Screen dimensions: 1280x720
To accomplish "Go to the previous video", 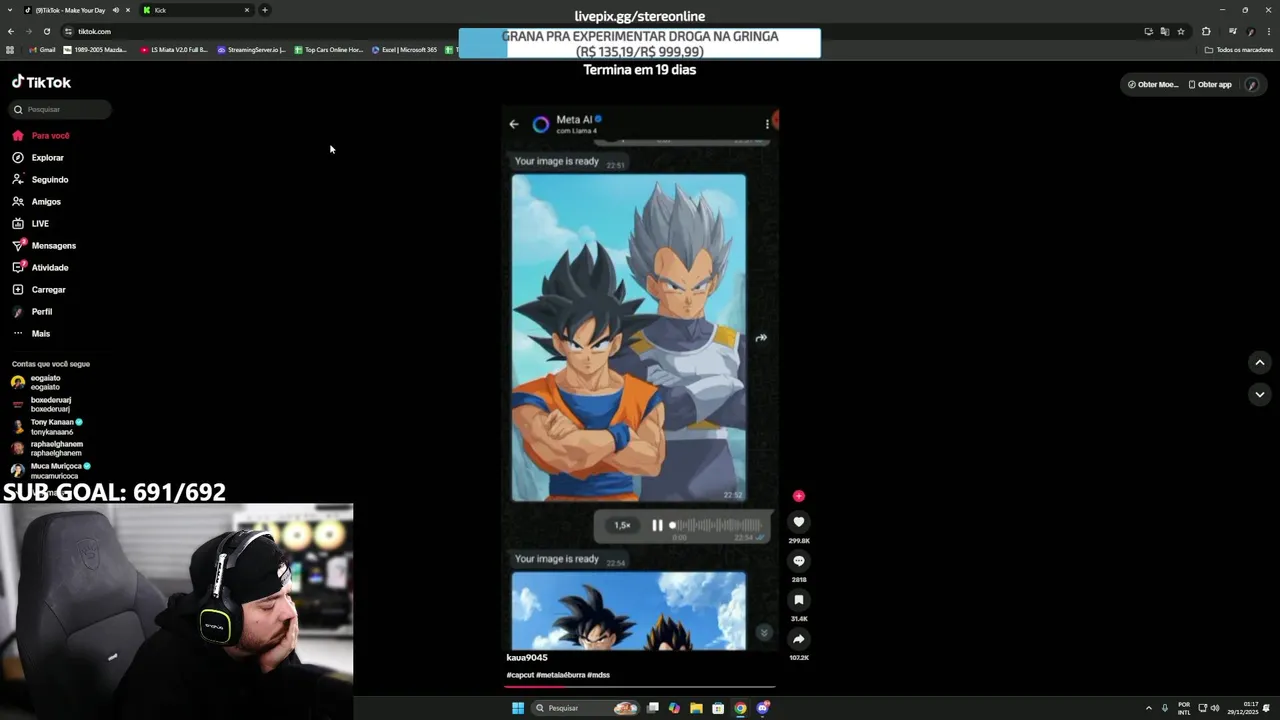I will (1259, 362).
